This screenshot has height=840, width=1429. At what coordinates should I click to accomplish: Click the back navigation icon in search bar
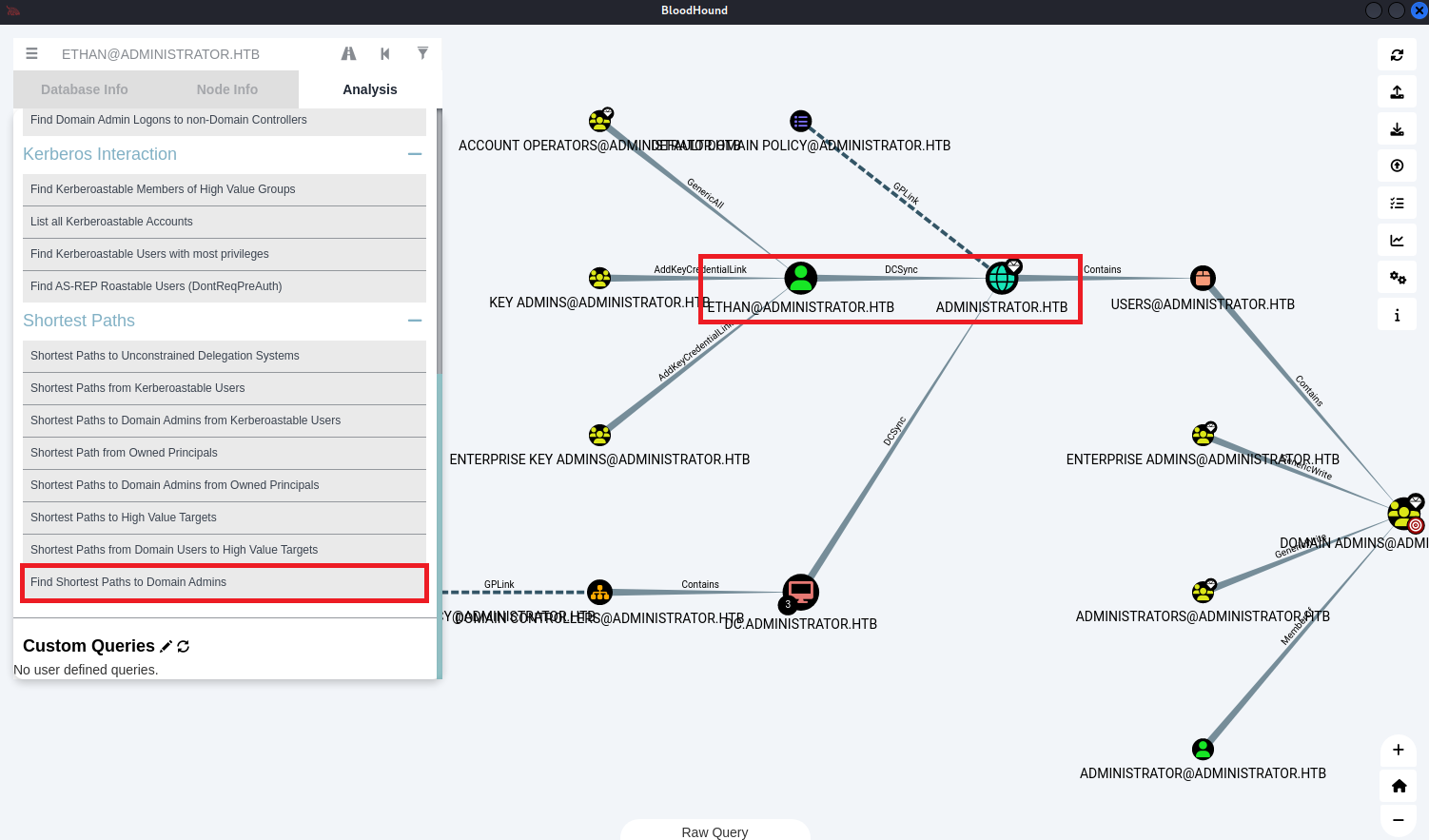click(x=385, y=54)
